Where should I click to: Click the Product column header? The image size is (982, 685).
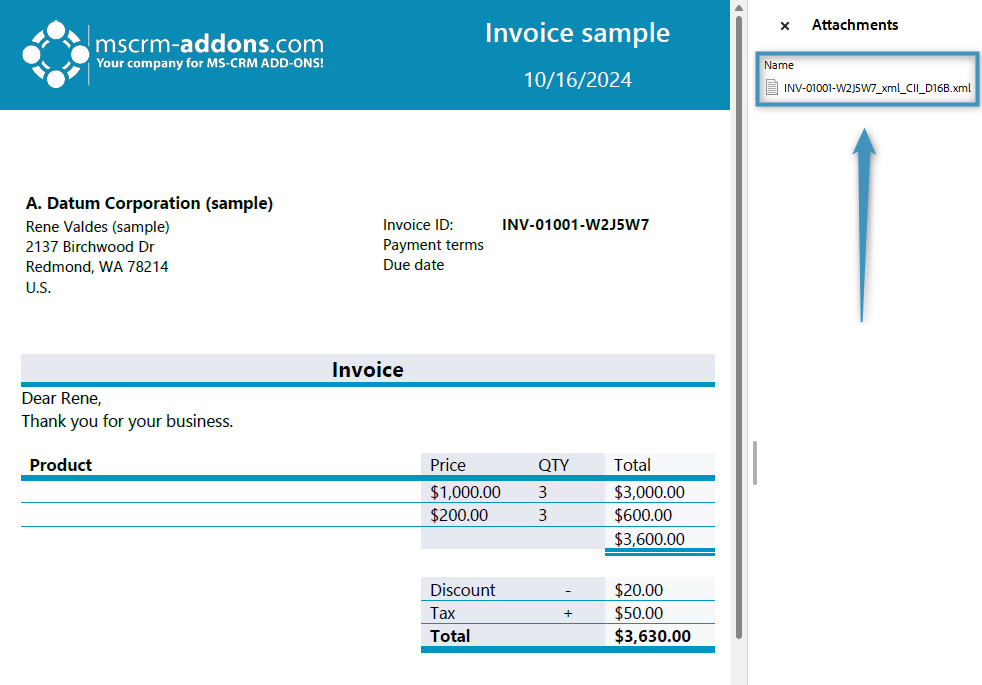pos(61,465)
